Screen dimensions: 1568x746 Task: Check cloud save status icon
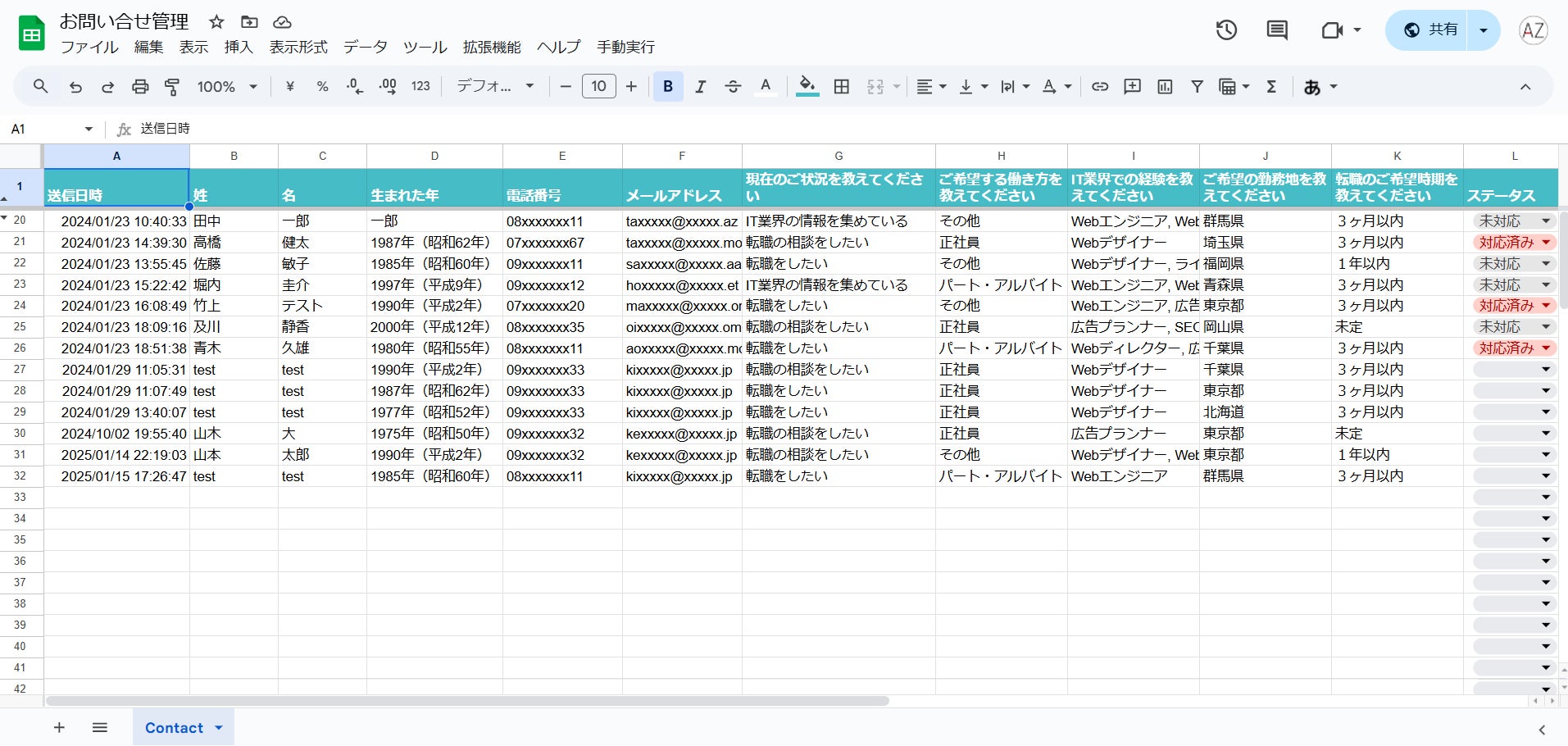[x=282, y=22]
